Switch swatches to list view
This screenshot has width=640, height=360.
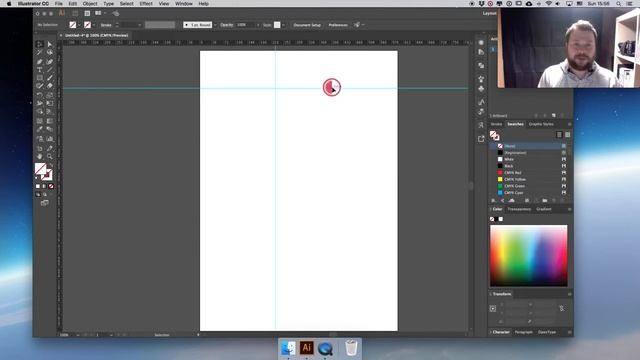click(x=559, y=135)
